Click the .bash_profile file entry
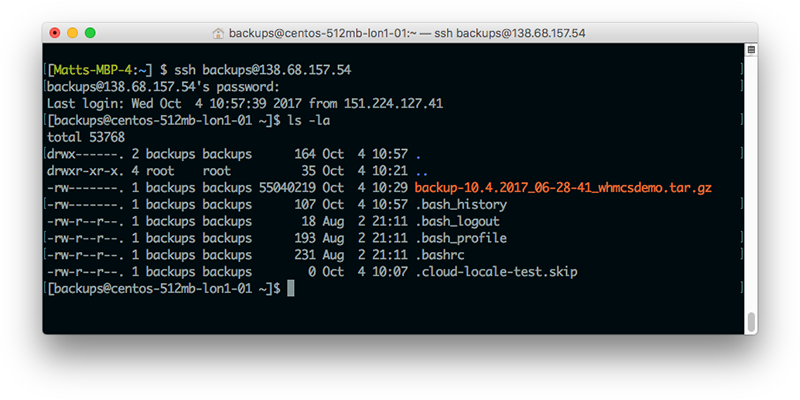The width and height of the screenshot is (800, 400). click(x=461, y=239)
